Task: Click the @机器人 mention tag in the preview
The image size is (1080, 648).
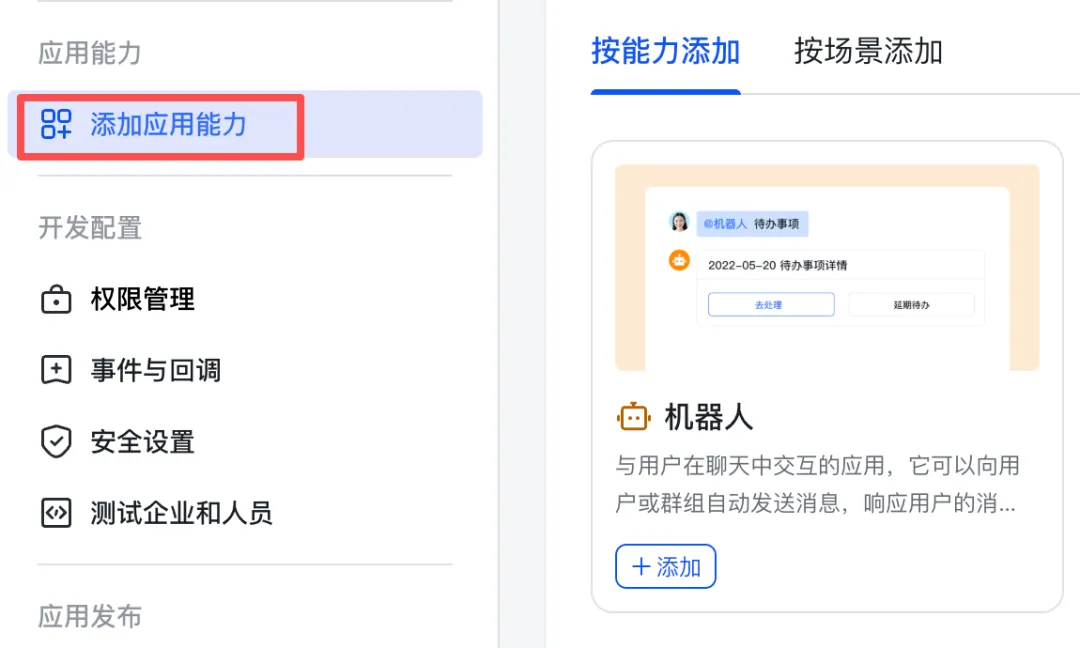Action: 725,223
